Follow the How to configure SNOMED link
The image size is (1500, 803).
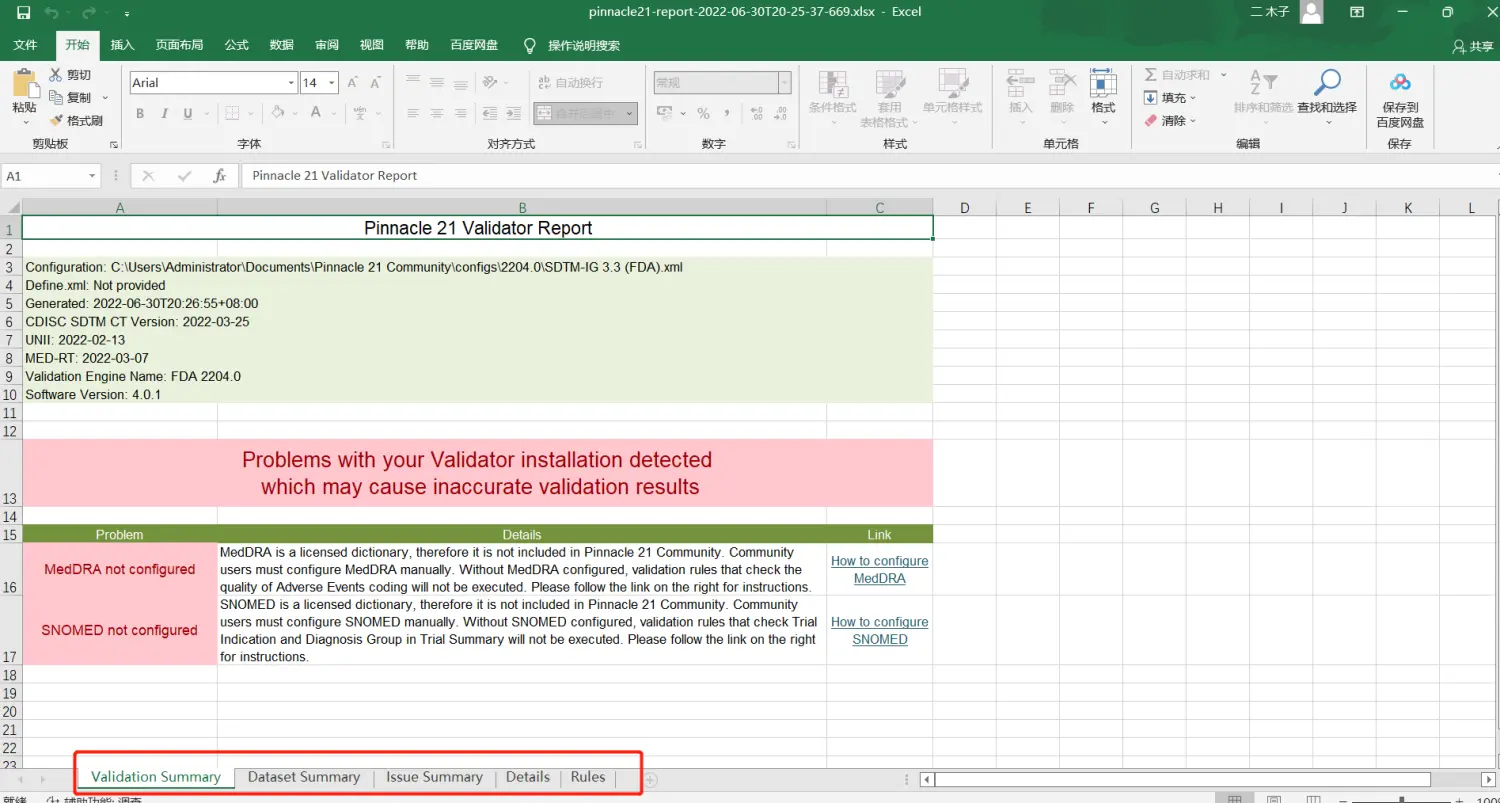coord(880,631)
